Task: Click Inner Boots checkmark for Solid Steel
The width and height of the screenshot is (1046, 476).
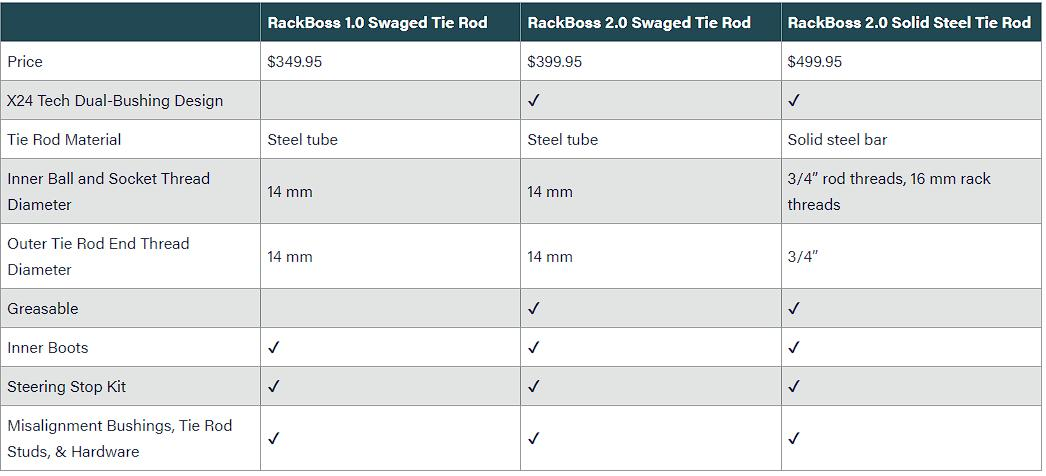Action: (794, 348)
